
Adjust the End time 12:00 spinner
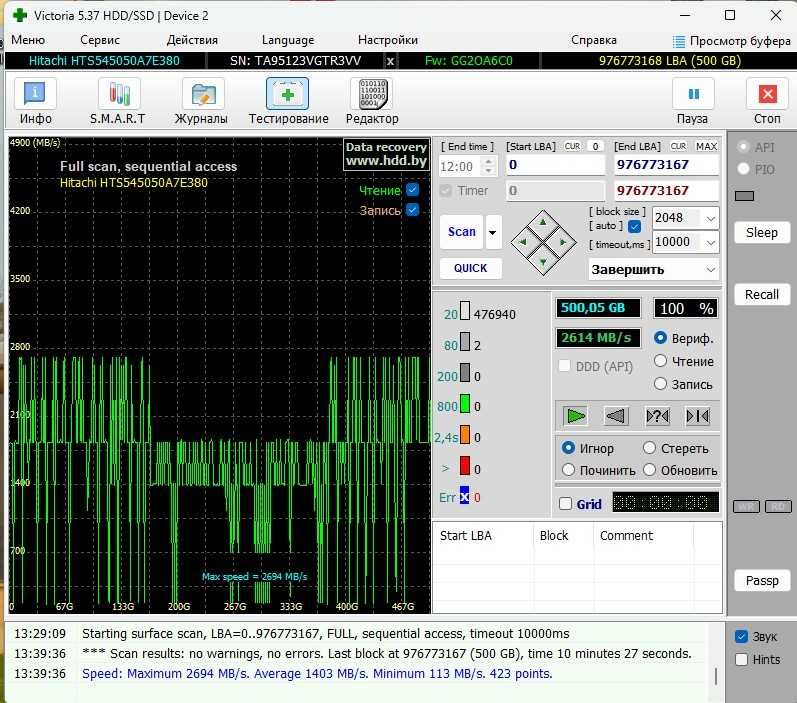click(x=488, y=166)
